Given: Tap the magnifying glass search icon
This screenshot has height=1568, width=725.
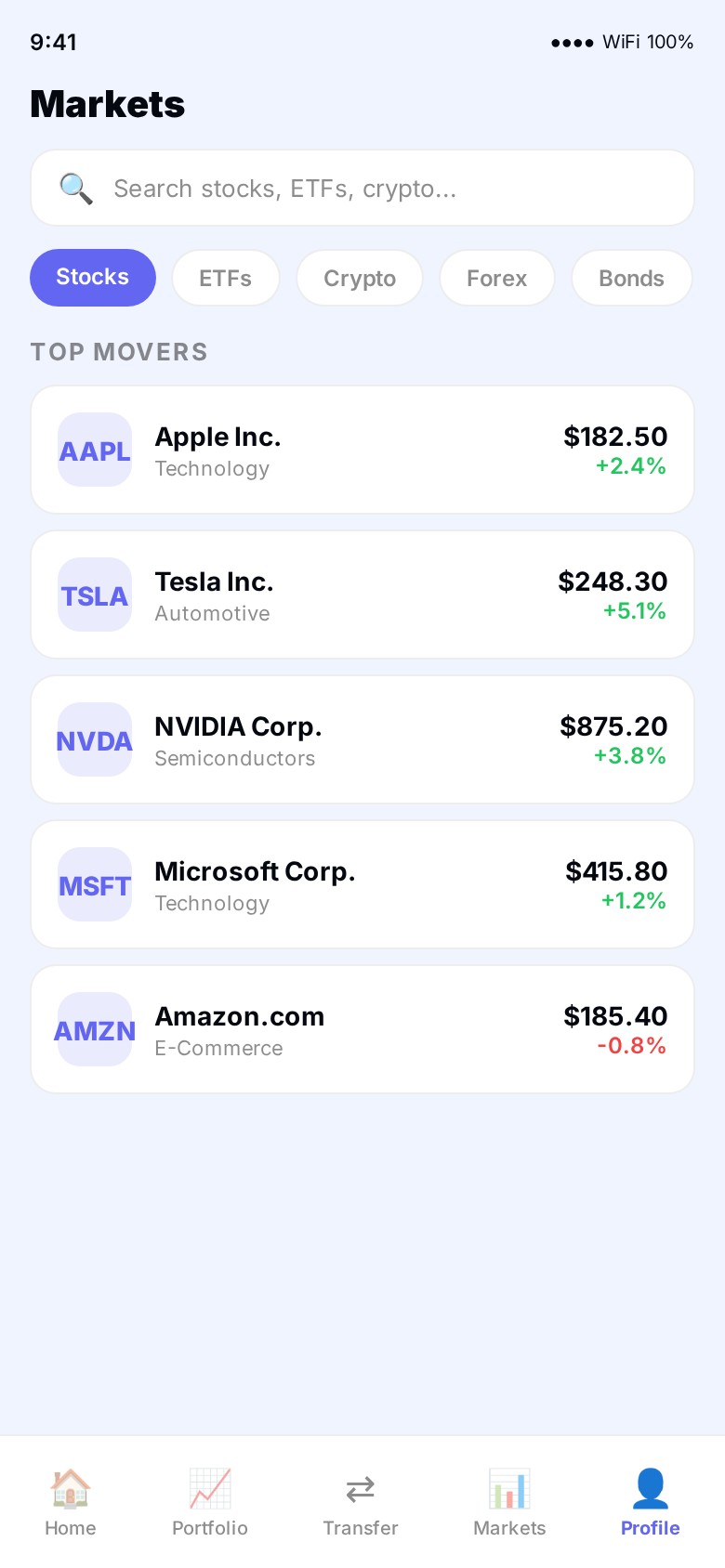Looking at the screenshot, I should 75,189.
